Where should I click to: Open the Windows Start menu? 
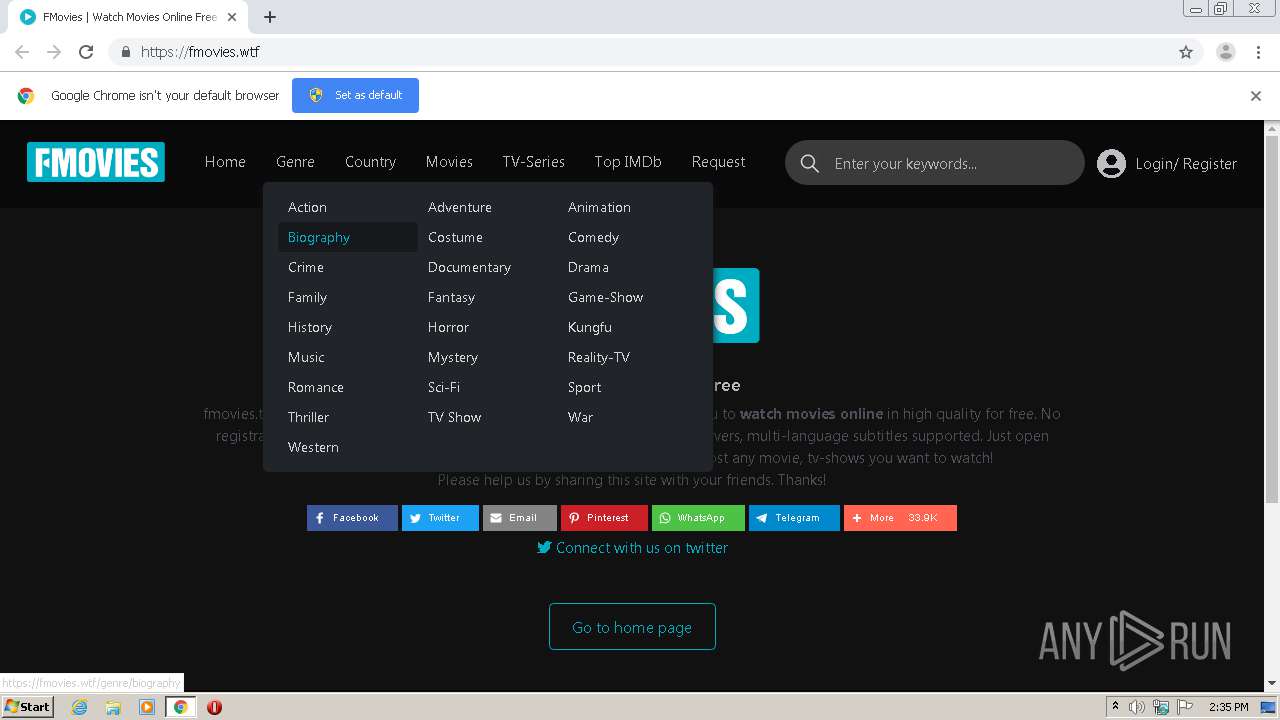(x=27, y=707)
